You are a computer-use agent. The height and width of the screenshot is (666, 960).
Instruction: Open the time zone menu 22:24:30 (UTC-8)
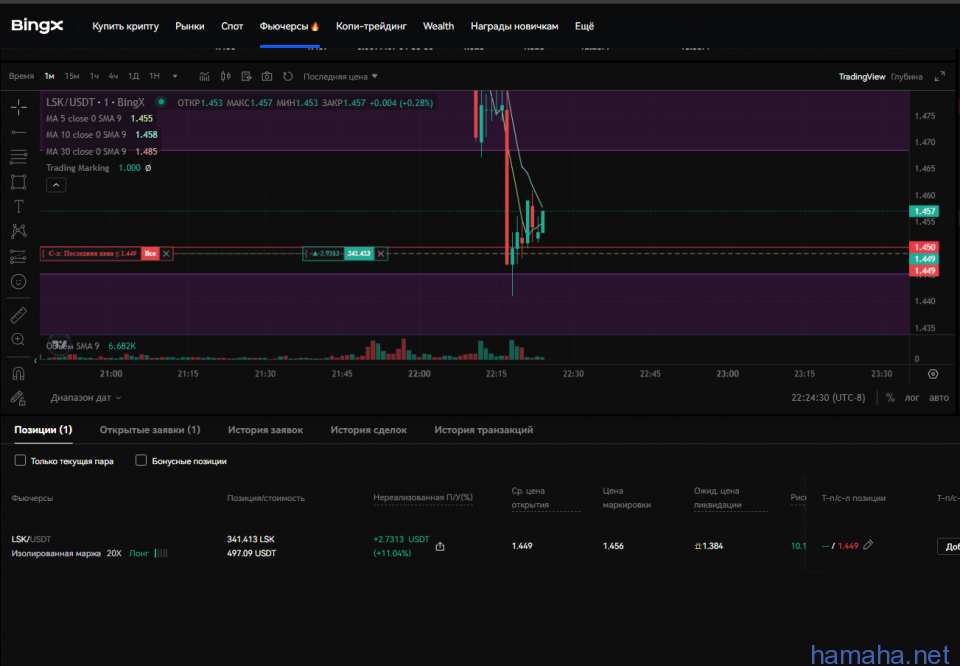tap(828, 398)
